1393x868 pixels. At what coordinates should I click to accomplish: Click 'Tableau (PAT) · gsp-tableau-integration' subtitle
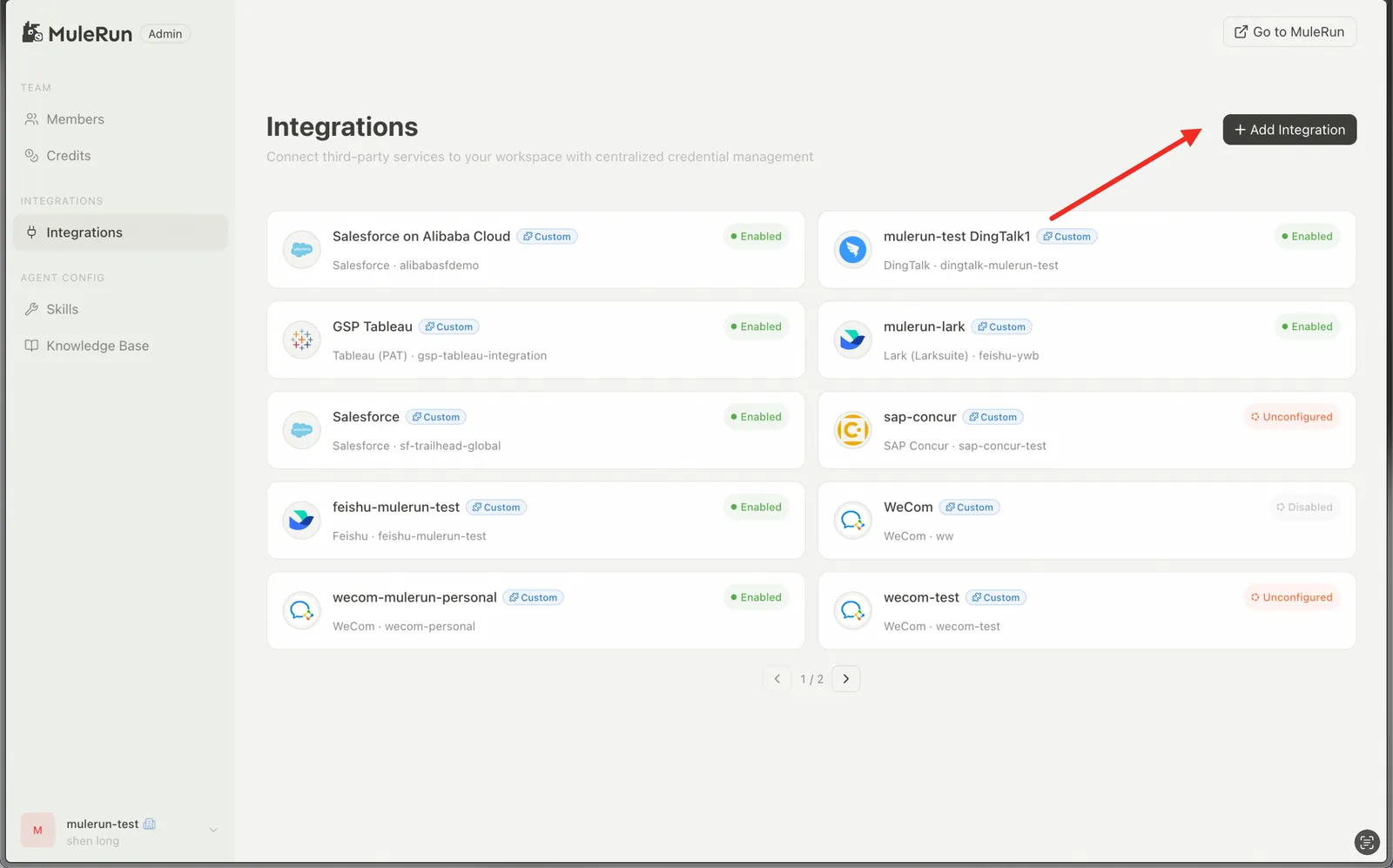(440, 356)
